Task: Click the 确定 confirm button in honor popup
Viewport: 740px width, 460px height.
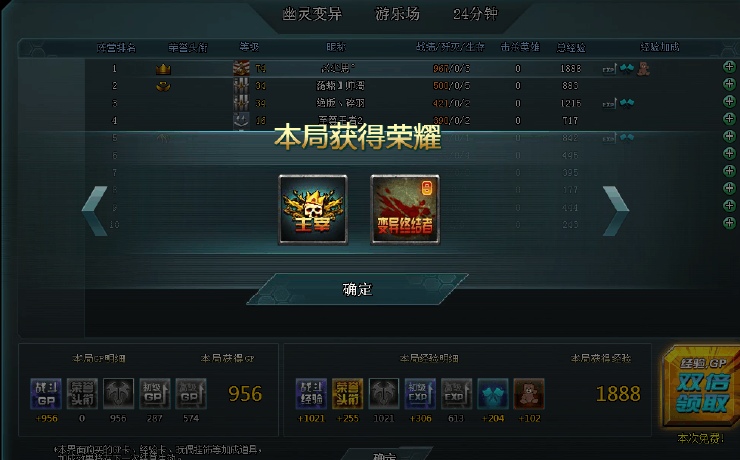Action: pyautogui.click(x=357, y=289)
